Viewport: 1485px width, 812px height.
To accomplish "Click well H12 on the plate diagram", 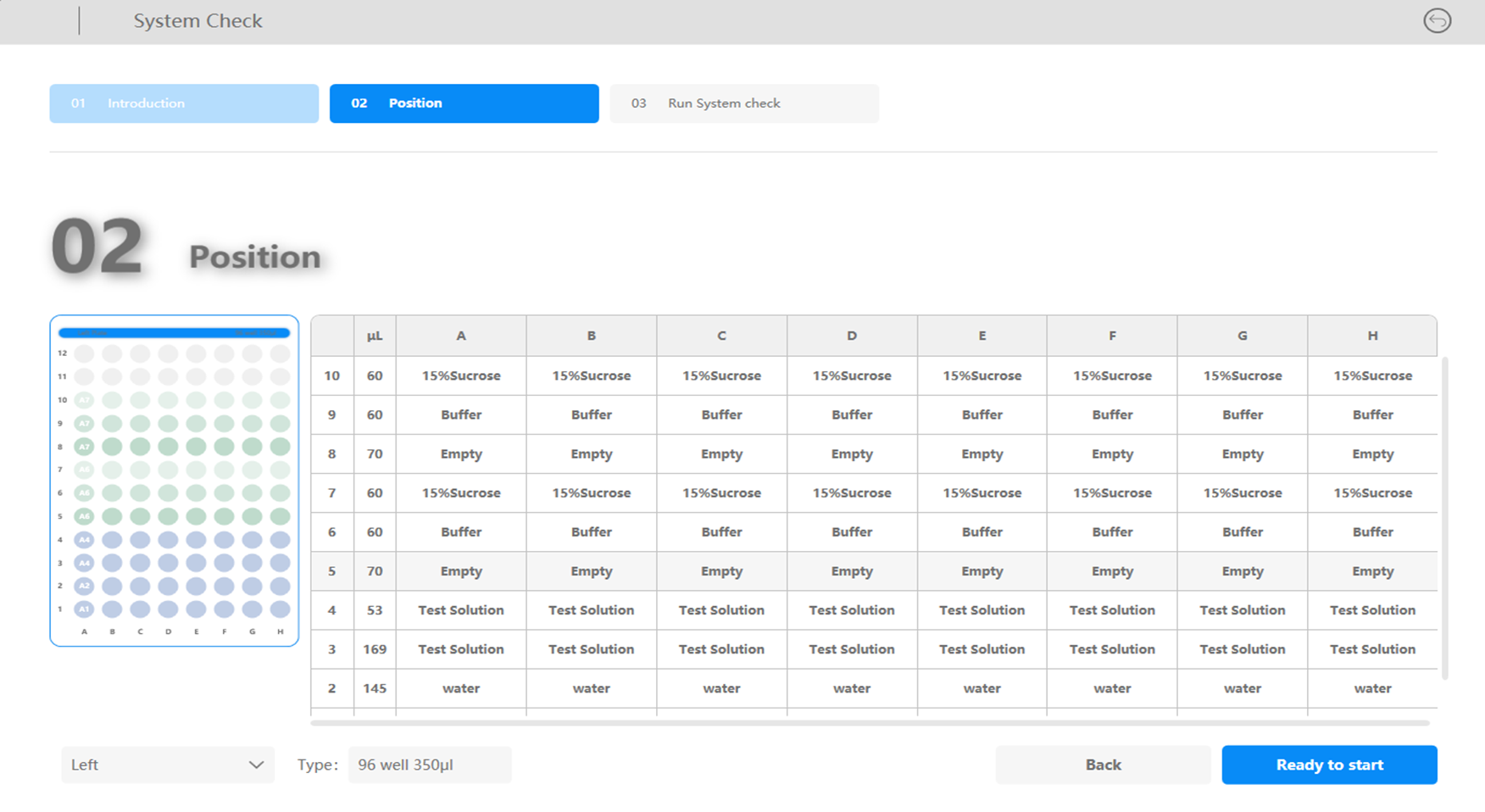I will [280, 353].
